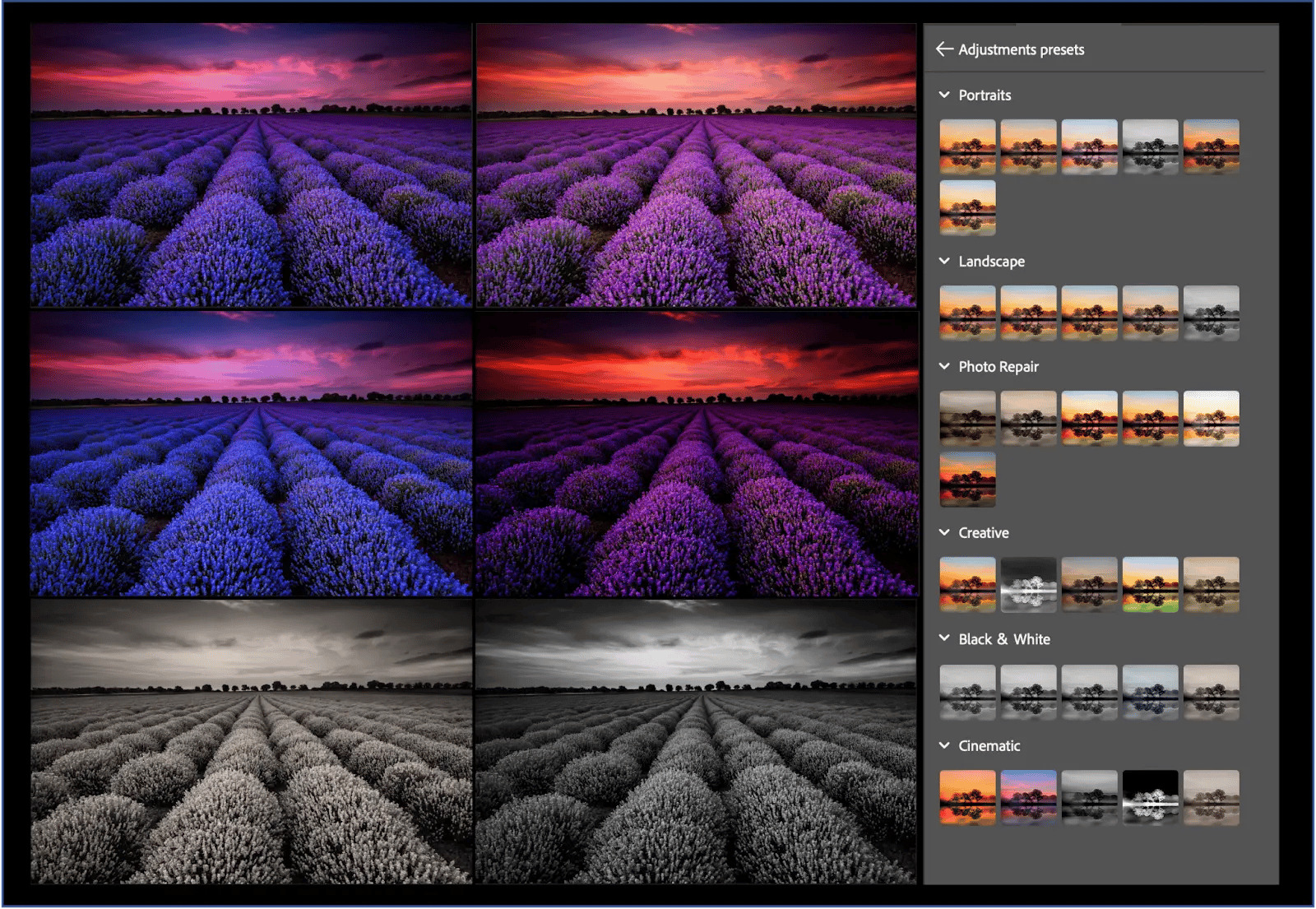Click the back arrow to leave Adjustments presets
The image size is (1316, 909).
[x=943, y=49]
